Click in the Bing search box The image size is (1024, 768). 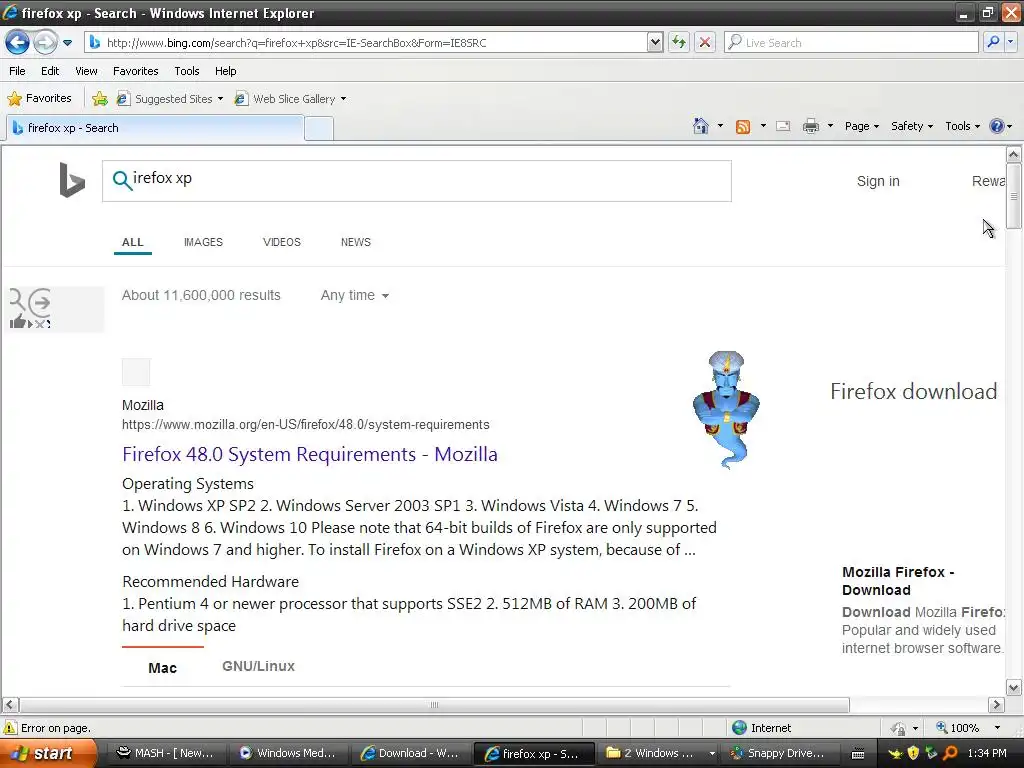tap(417, 181)
